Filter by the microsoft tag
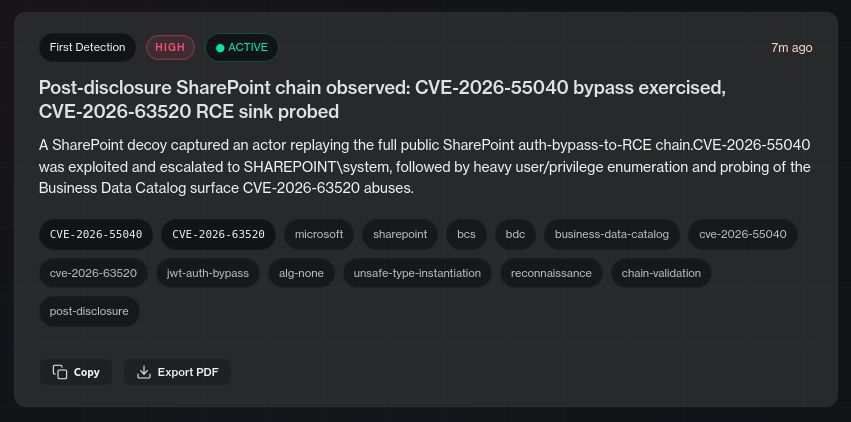Image resolution: width=851 pixels, height=422 pixels. [x=319, y=234]
